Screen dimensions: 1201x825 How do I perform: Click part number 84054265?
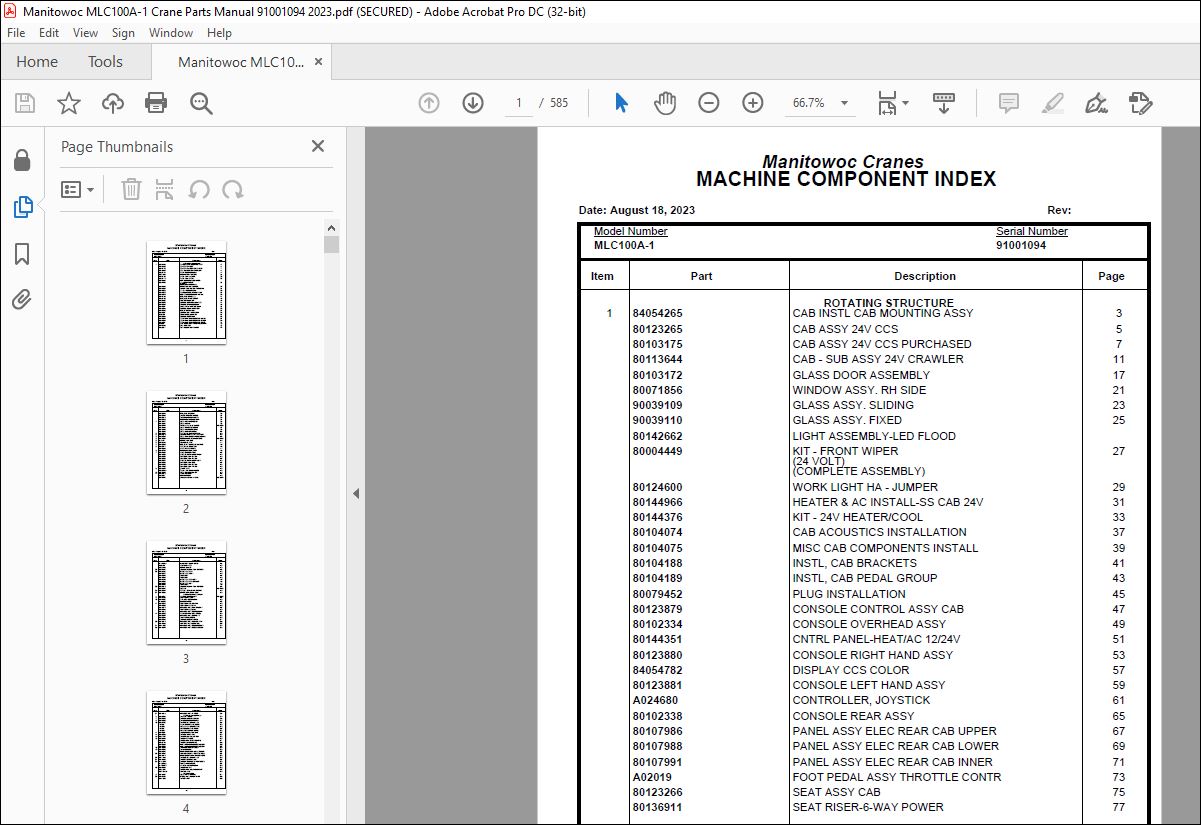pyautogui.click(x=657, y=313)
